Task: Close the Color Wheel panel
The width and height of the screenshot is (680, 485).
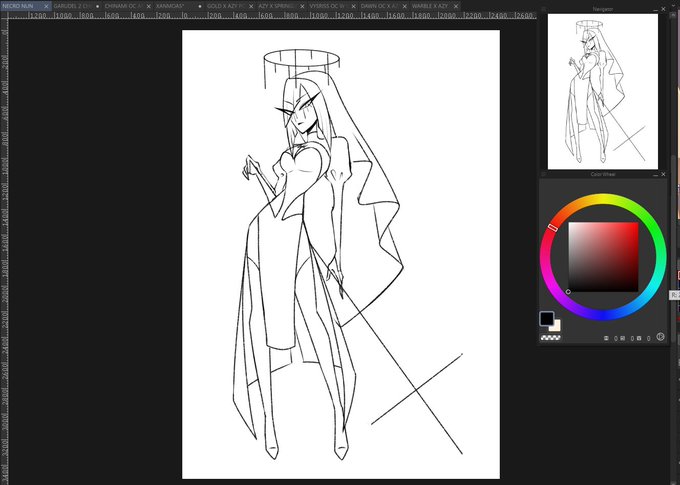Action: click(664, 174)
